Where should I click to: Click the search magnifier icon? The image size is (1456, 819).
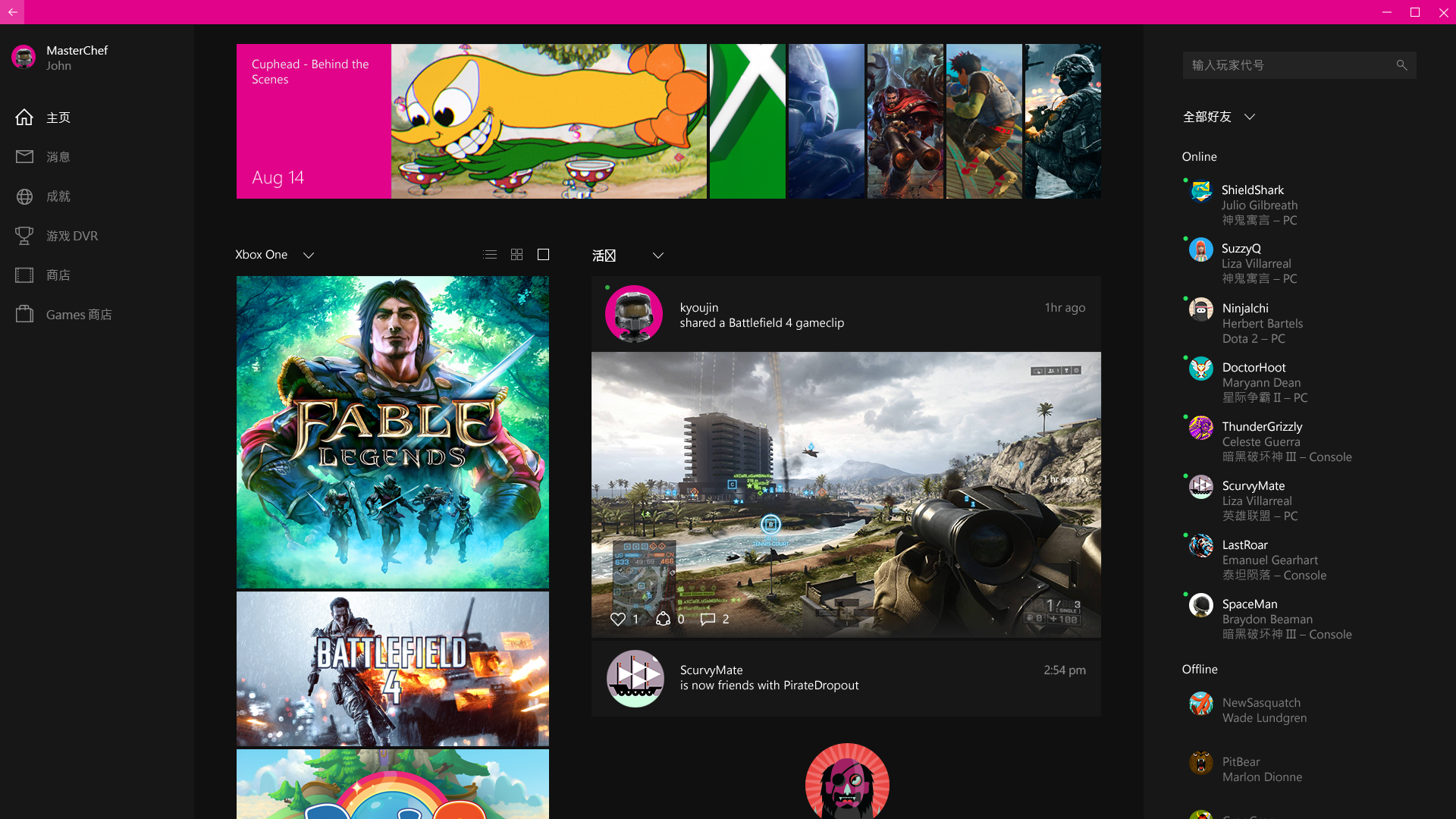1401,65
